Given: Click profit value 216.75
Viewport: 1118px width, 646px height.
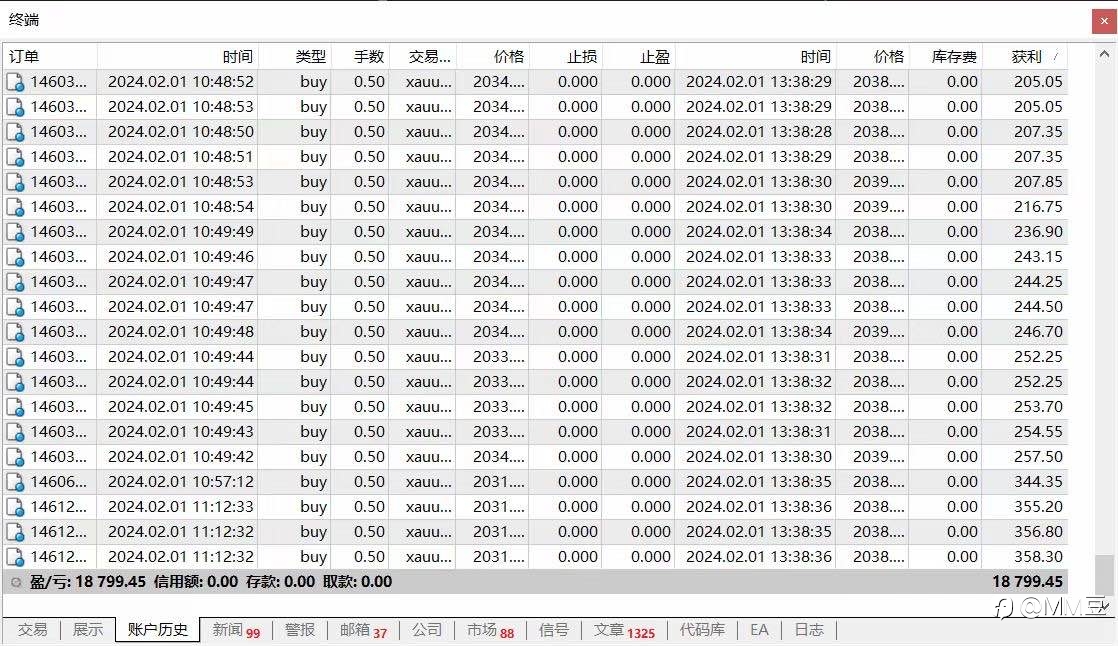Looking at the screenshot, I should (1038, 207).
